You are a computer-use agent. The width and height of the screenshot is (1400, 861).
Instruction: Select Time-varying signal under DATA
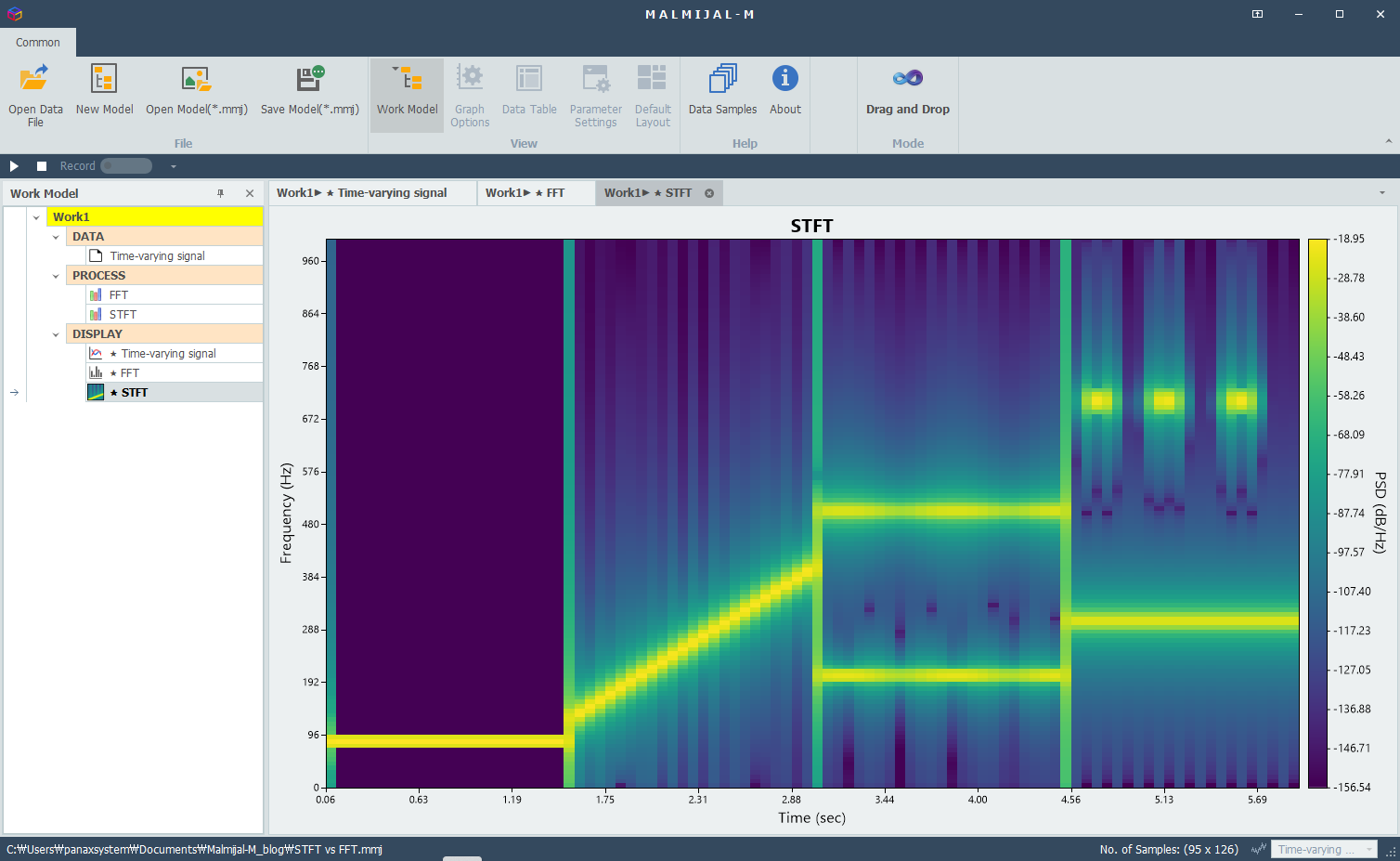175,256
